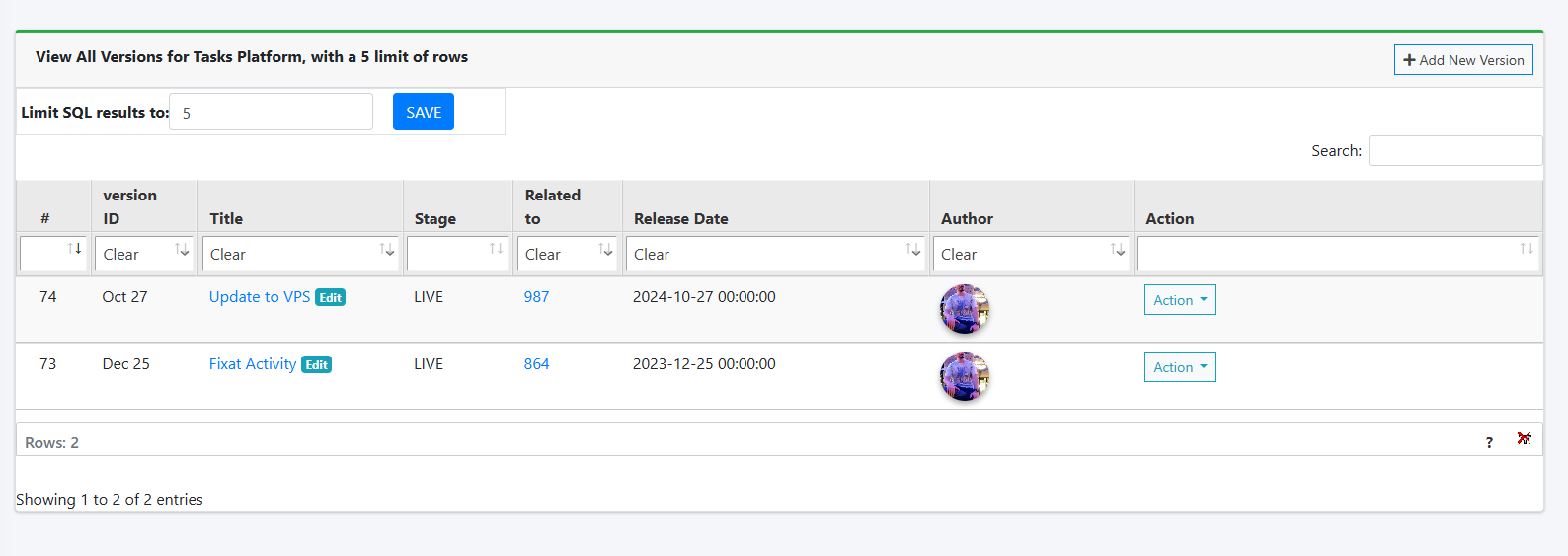Sort table by the # column arrows
The width and height of the screenshot is (1568, 556).
(75, 249)
